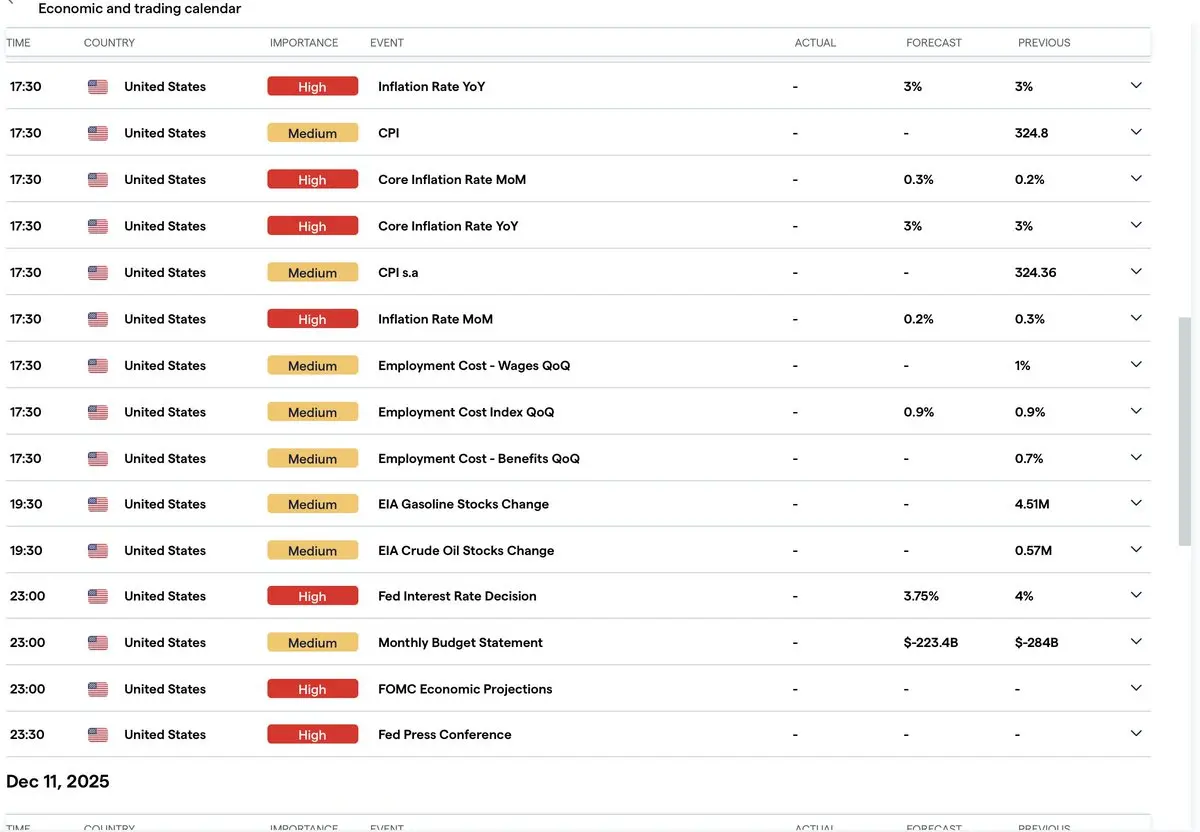1200x832 pixels.
Task: Expand the CPI s.a row chevron
Action: (1136, 272)
